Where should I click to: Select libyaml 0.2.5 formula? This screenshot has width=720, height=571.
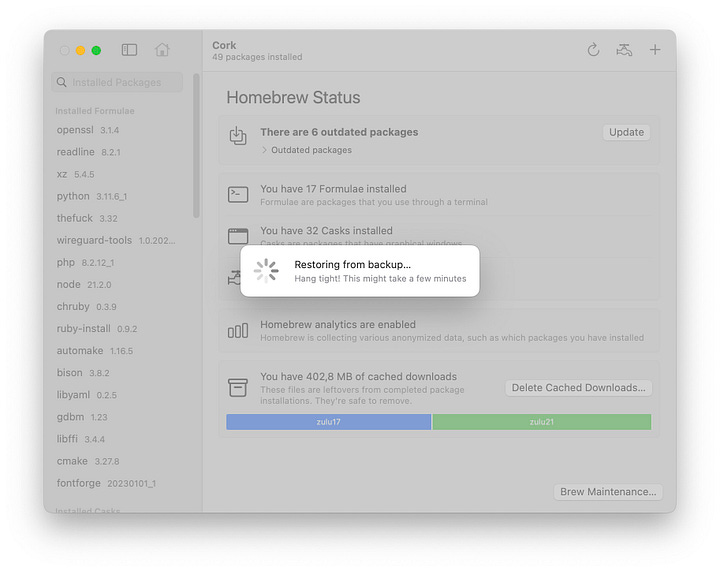(x=87, y=395)
